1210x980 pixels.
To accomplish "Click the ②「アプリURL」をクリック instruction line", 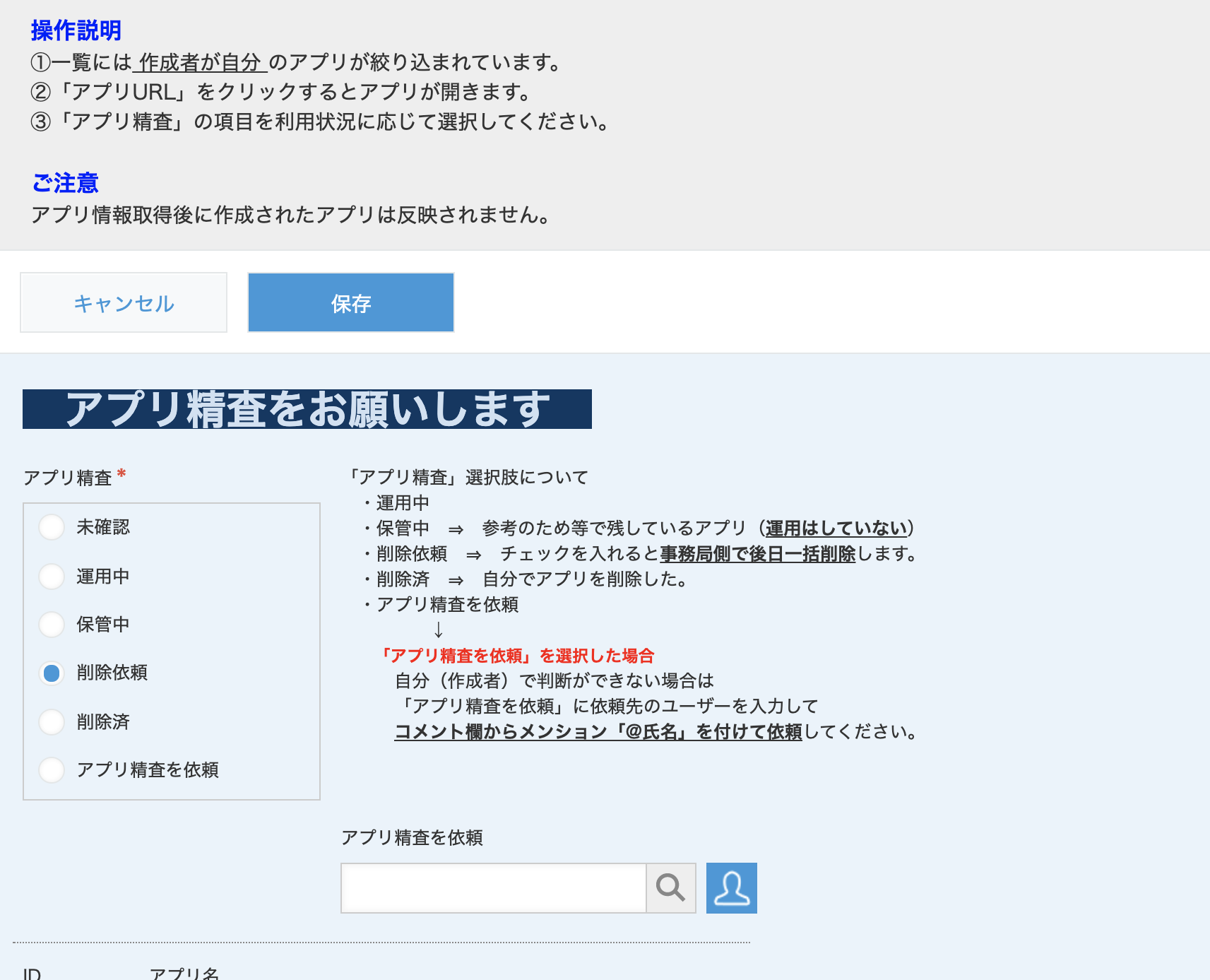I will (x=280, y=92).
